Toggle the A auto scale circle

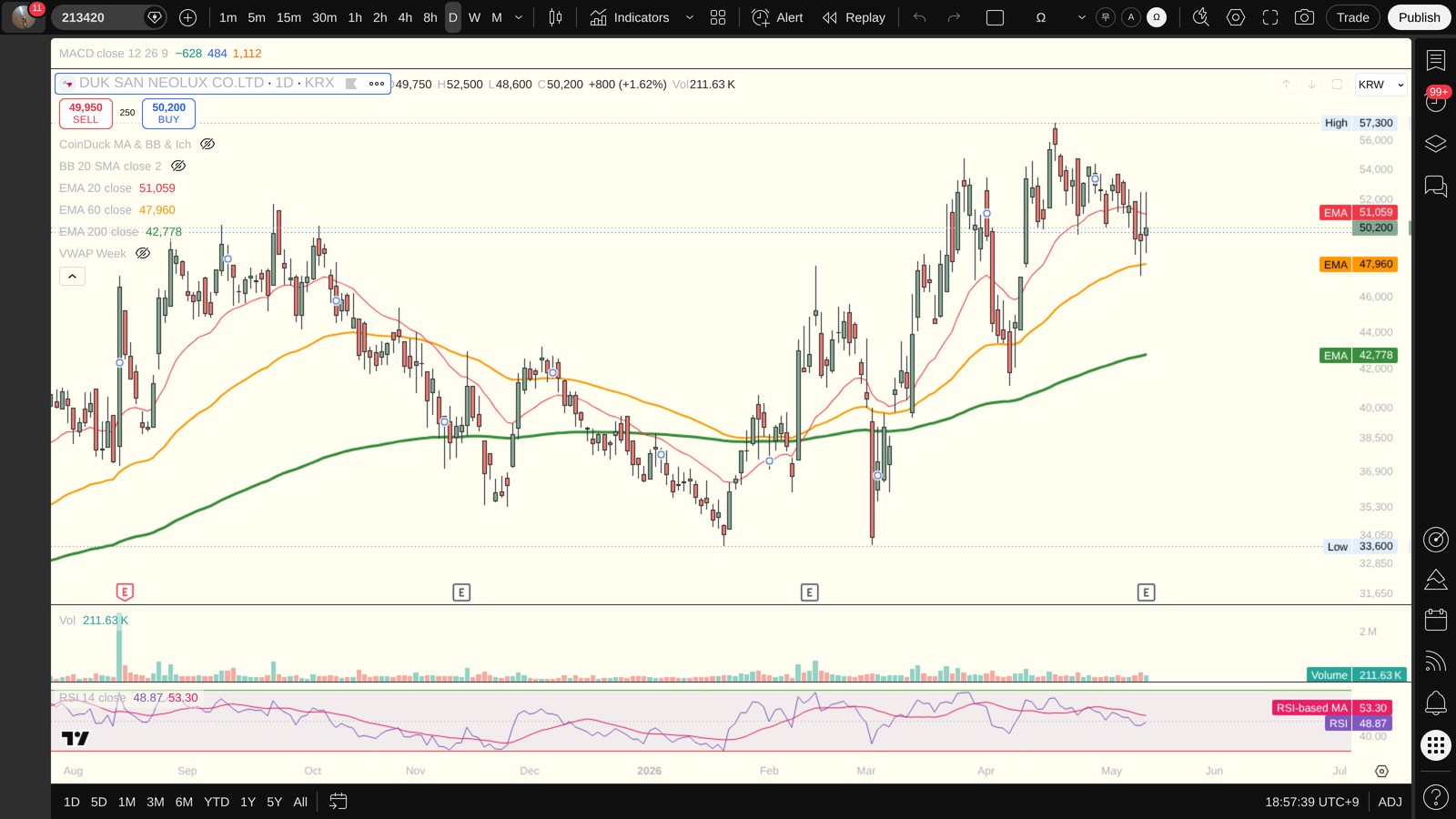tap(1131, 17)
